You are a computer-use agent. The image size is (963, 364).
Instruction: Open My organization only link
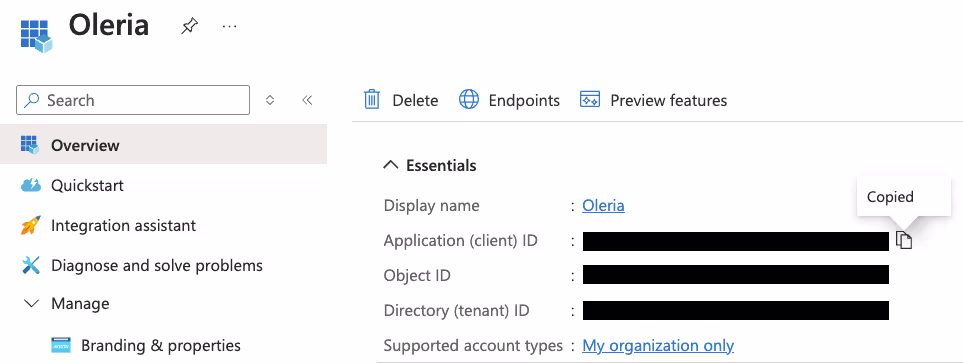click(658, 346)
